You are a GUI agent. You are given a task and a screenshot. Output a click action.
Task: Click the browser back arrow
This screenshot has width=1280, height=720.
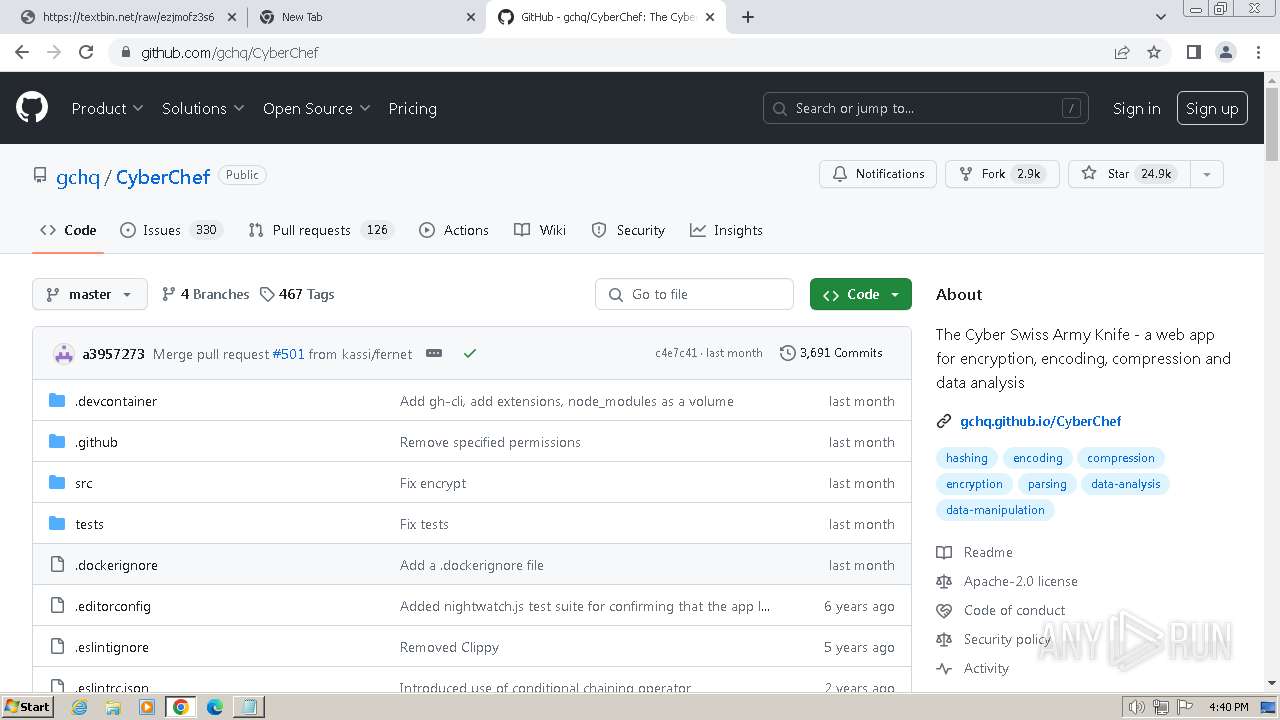click(x=22, y=52)
